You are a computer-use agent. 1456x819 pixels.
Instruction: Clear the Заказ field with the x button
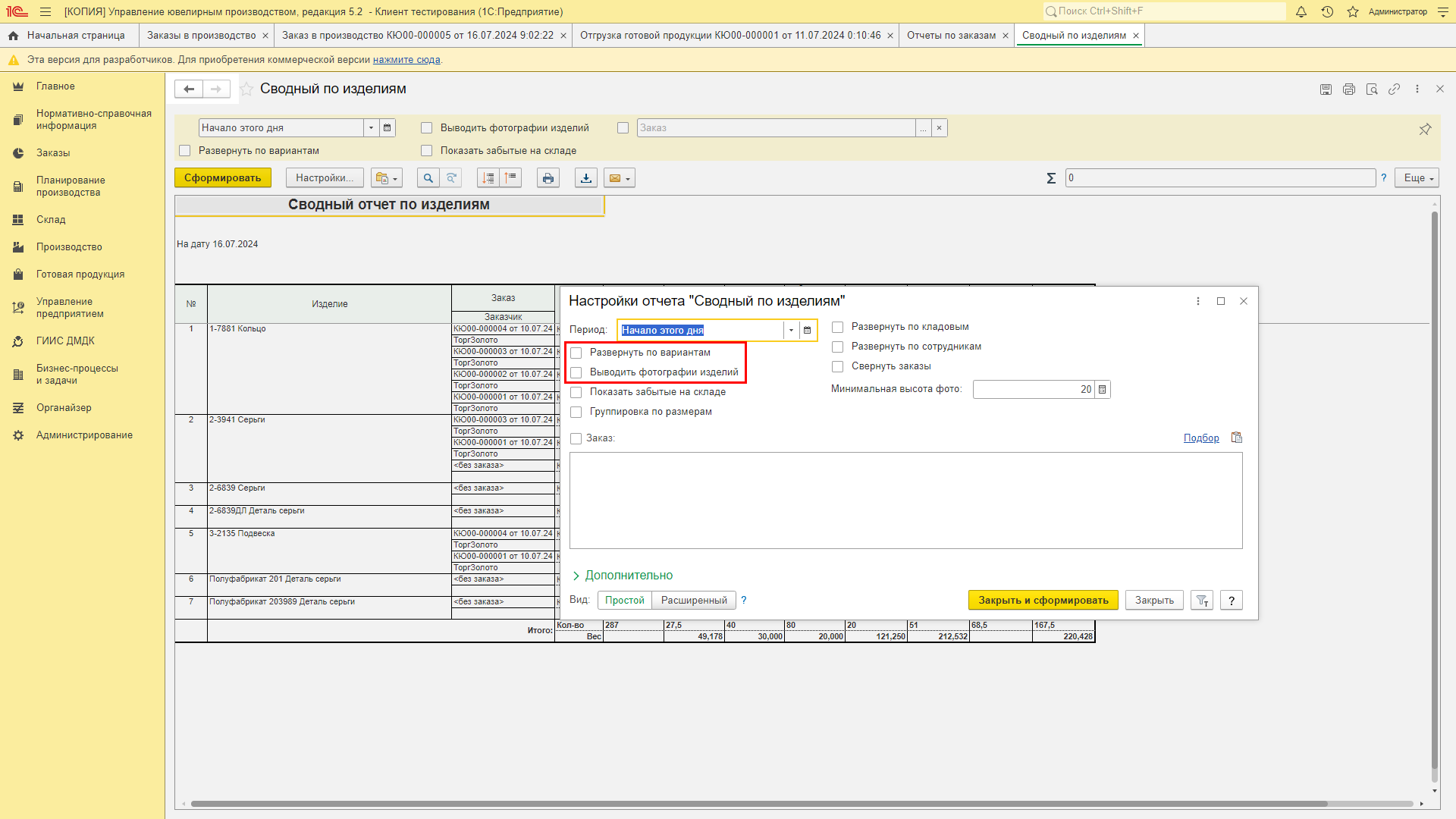(939, 128)
